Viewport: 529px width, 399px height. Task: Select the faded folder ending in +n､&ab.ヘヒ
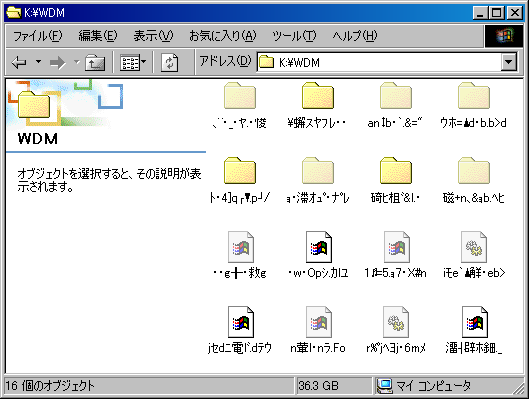[x=473, y=180]
